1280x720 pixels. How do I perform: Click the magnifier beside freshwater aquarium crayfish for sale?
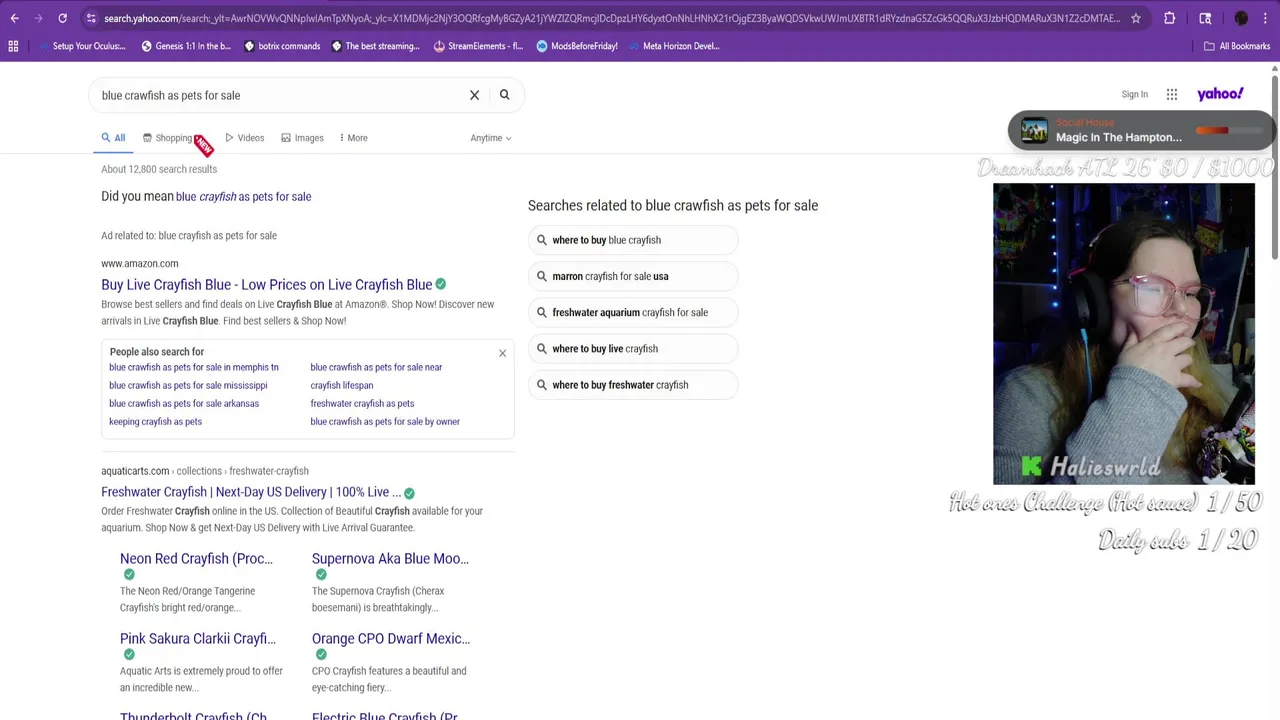[542, 312]
